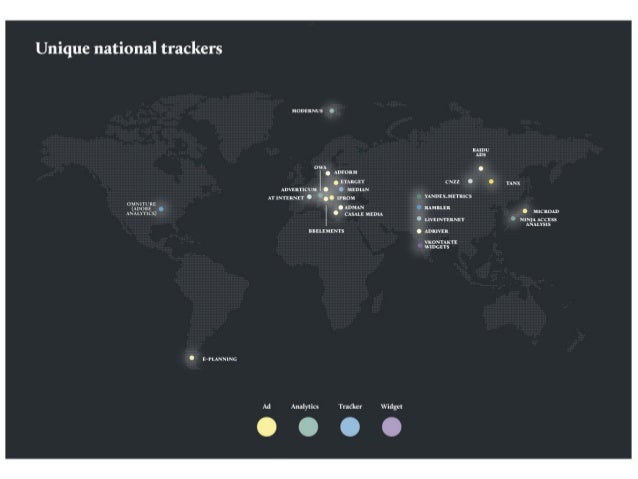Select the Adverticum marker dot
The width and height of the screenshot is (638, 479).
(326, 189)
